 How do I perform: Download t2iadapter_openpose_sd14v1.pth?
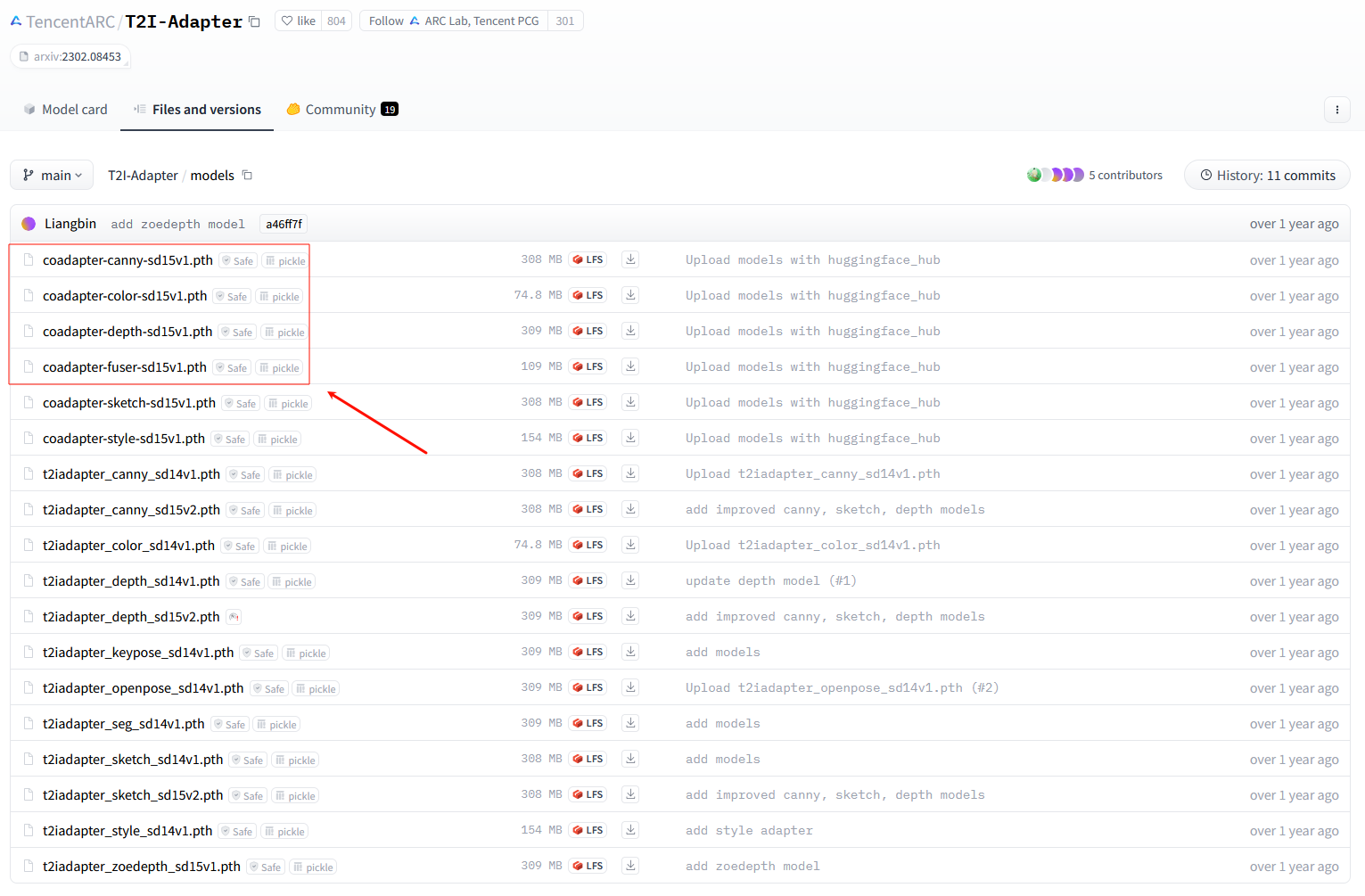[630, 687]
